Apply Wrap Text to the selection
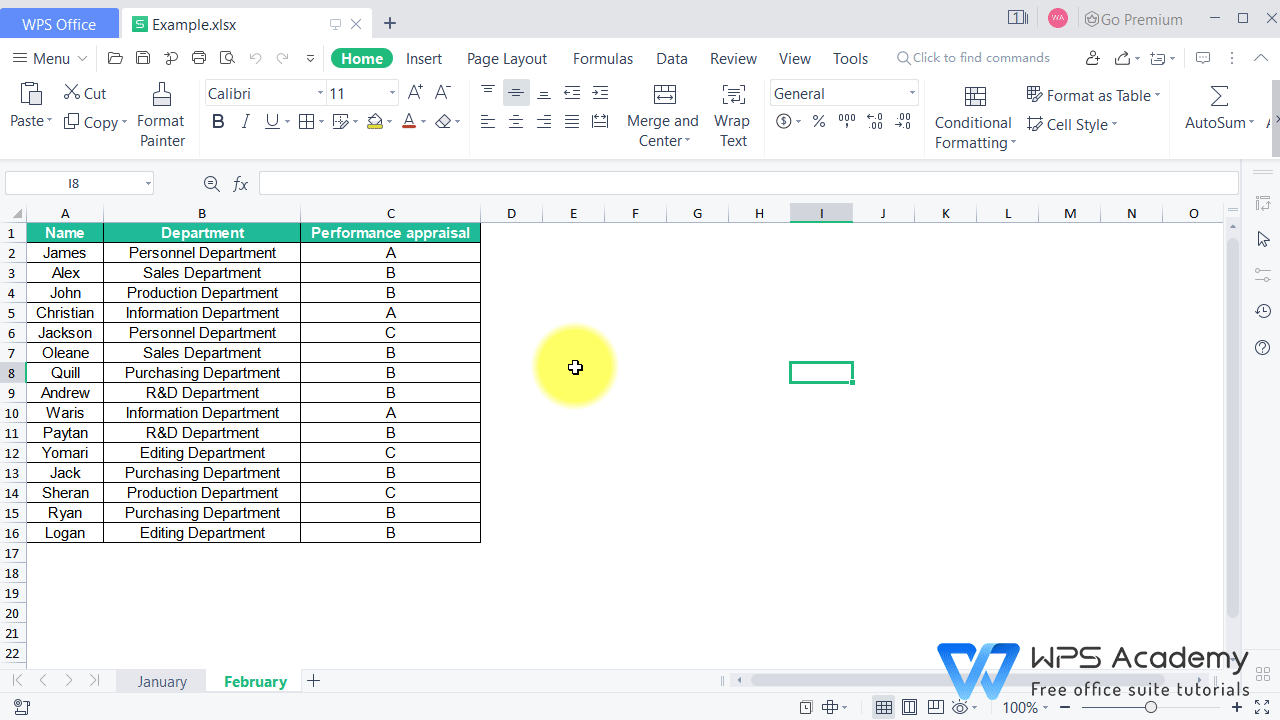The image size is (1280, 720). (732, 115)
